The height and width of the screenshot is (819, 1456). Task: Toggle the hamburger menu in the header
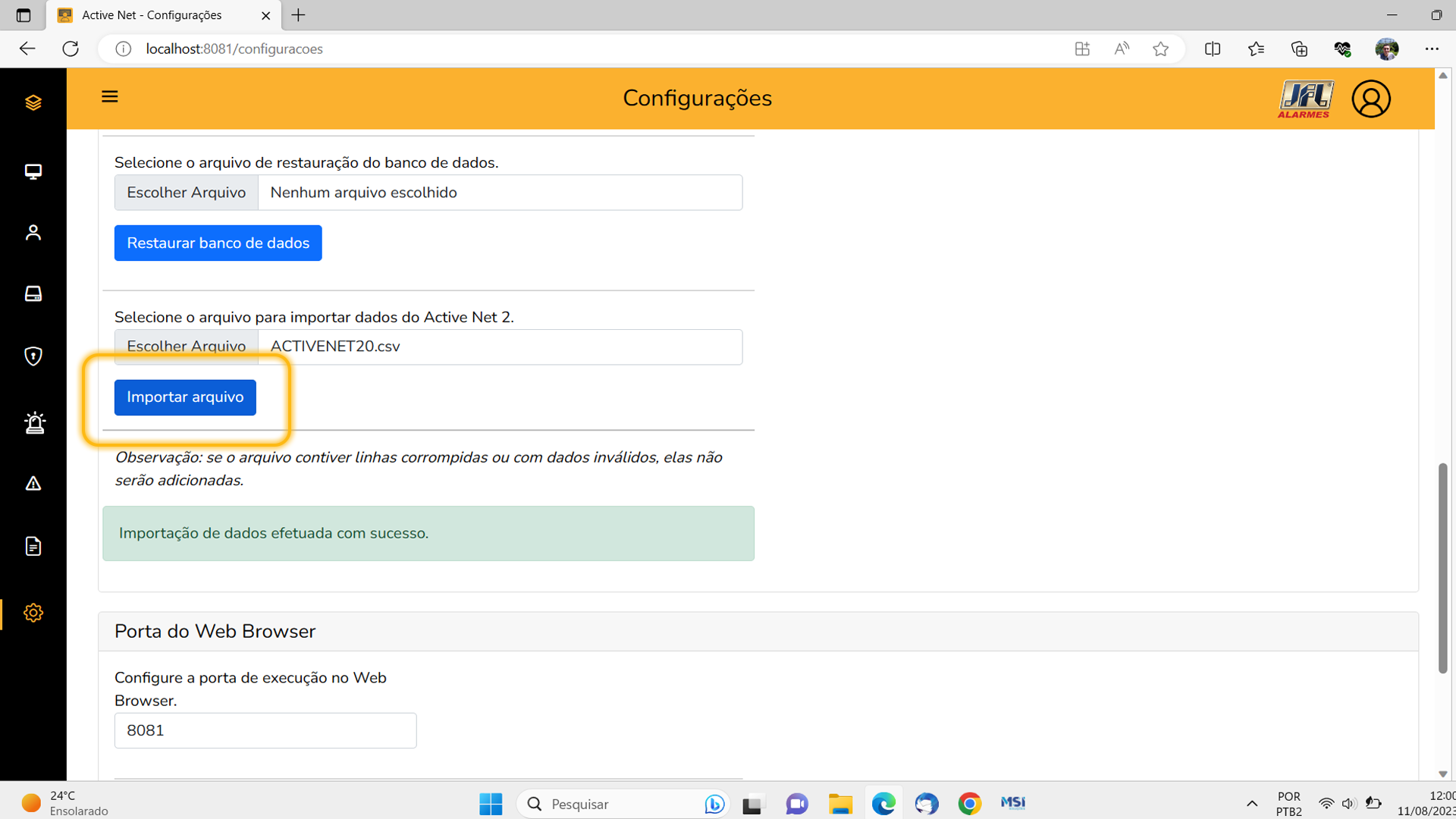(110, 96)
